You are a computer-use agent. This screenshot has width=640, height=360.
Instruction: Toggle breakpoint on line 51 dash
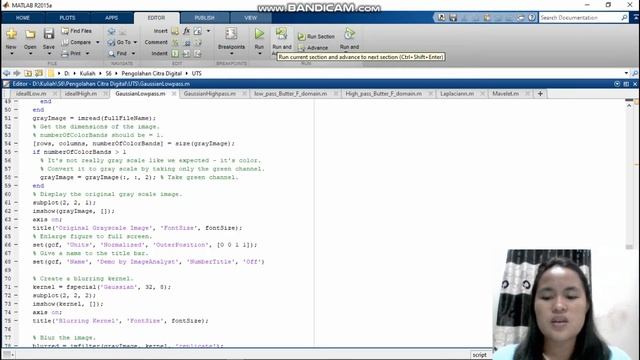point(16,118)
